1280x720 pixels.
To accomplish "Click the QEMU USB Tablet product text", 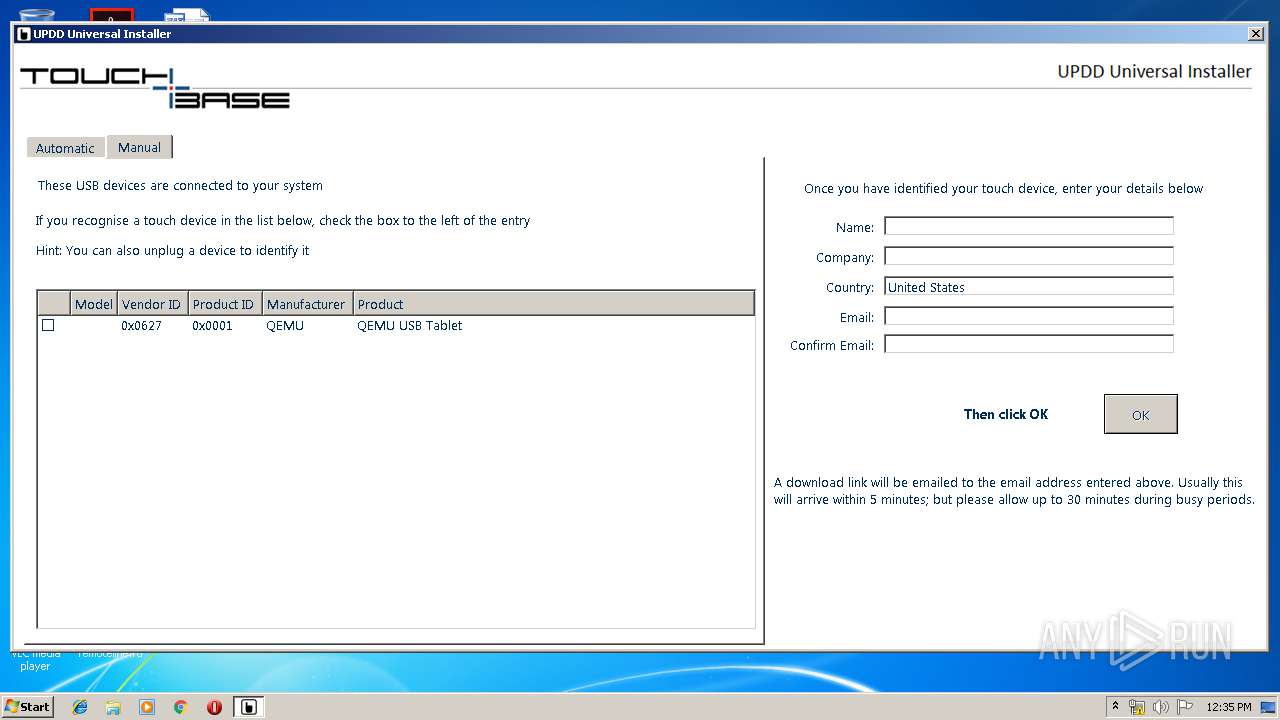I will tap(409, 325).
